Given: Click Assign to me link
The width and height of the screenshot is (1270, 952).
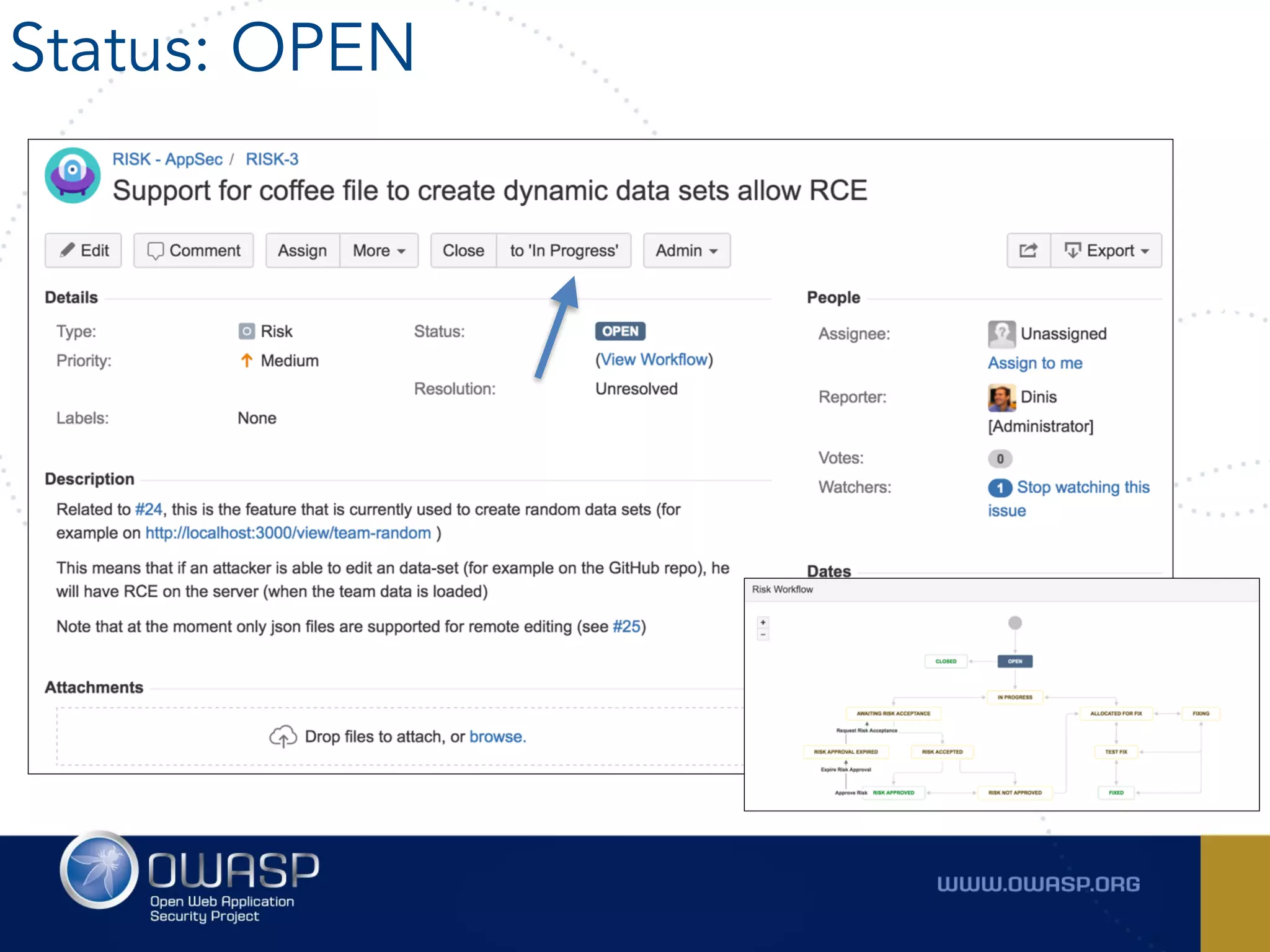Looking at the screenshot, I should (x=1034, y=363).
